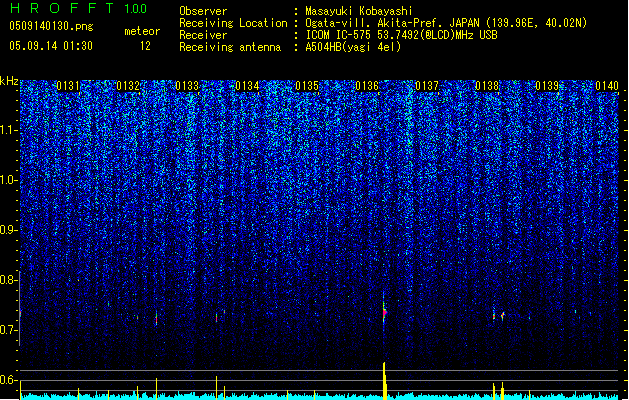
Task: Click the meteor count label
Action: pyautogui.click(x=142, y=31)
